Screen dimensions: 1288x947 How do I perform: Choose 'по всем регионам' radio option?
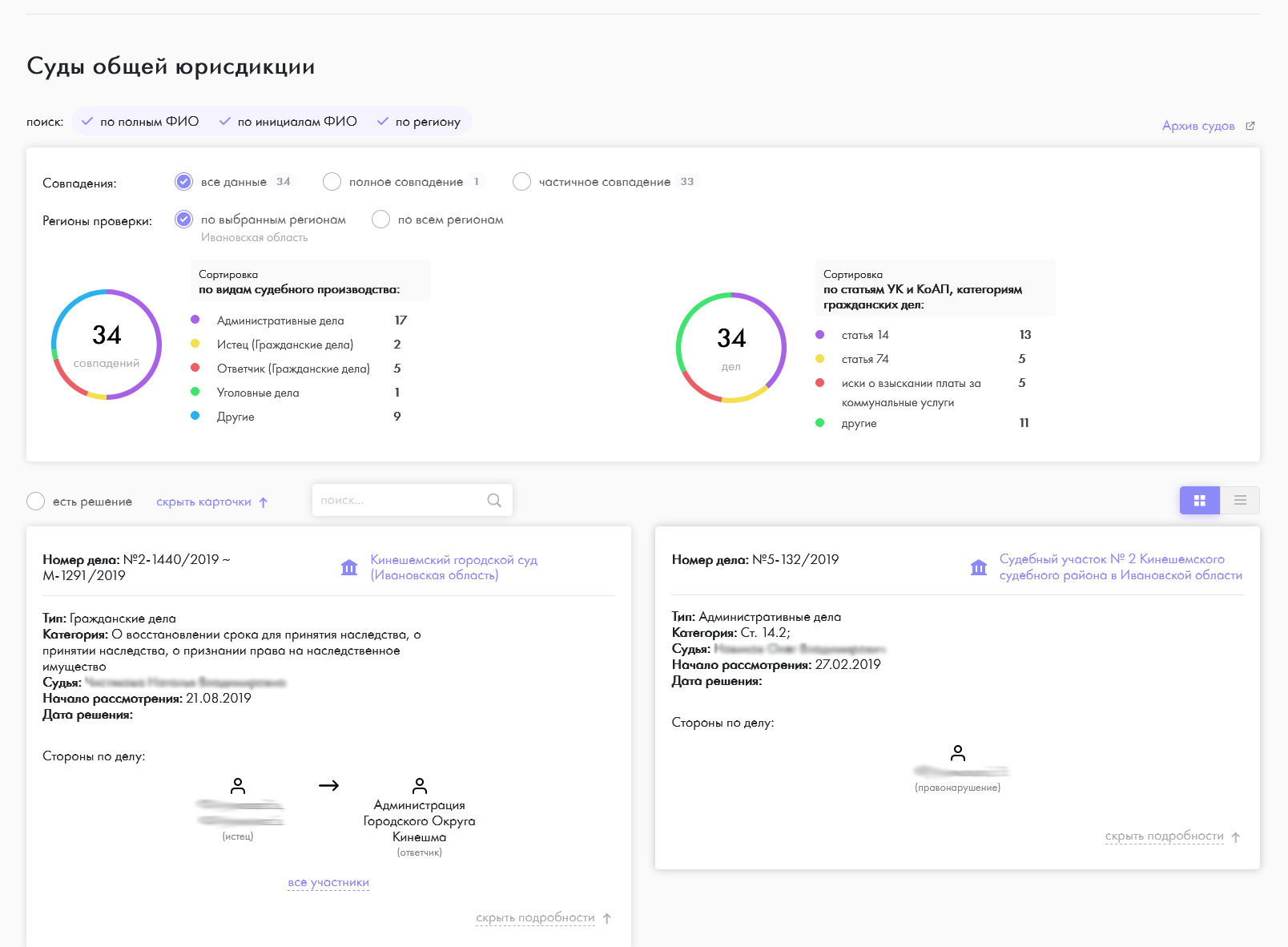point(380,220)
